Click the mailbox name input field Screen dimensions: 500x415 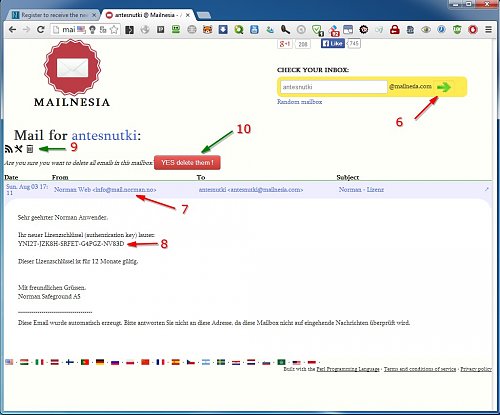pyautogui.click(x=334, y=87)
